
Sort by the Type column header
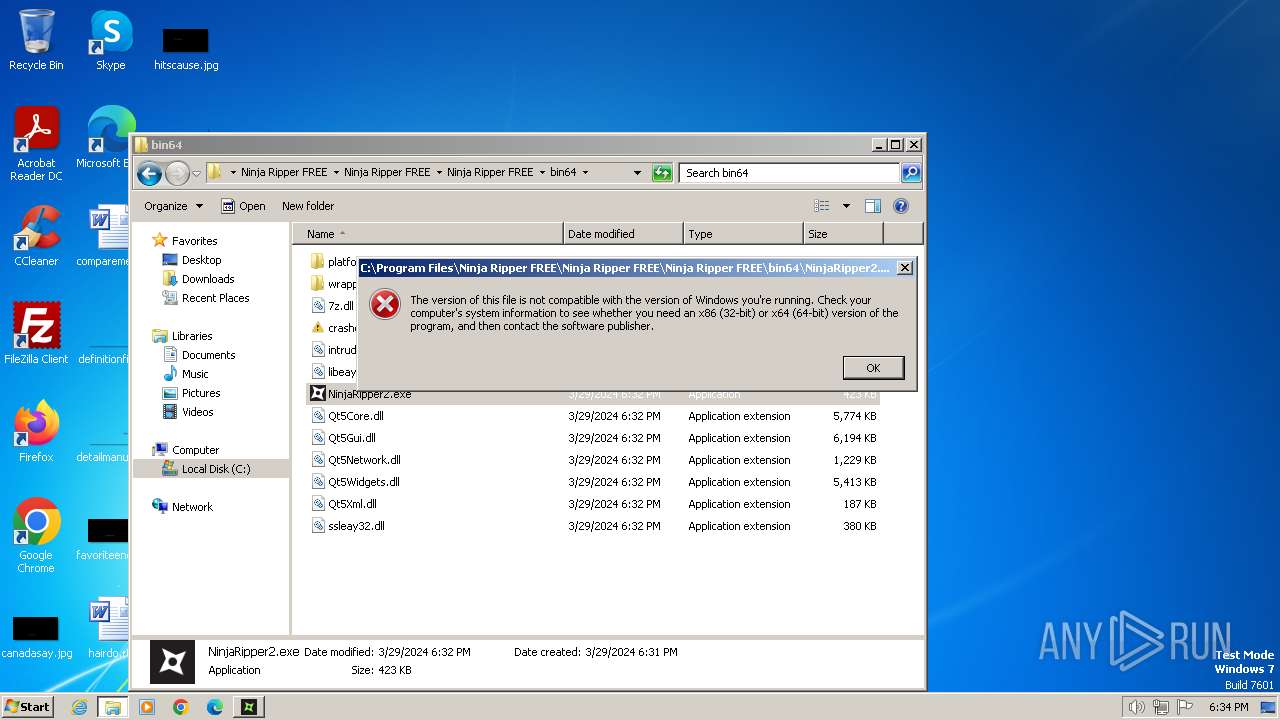click(744, 234)
